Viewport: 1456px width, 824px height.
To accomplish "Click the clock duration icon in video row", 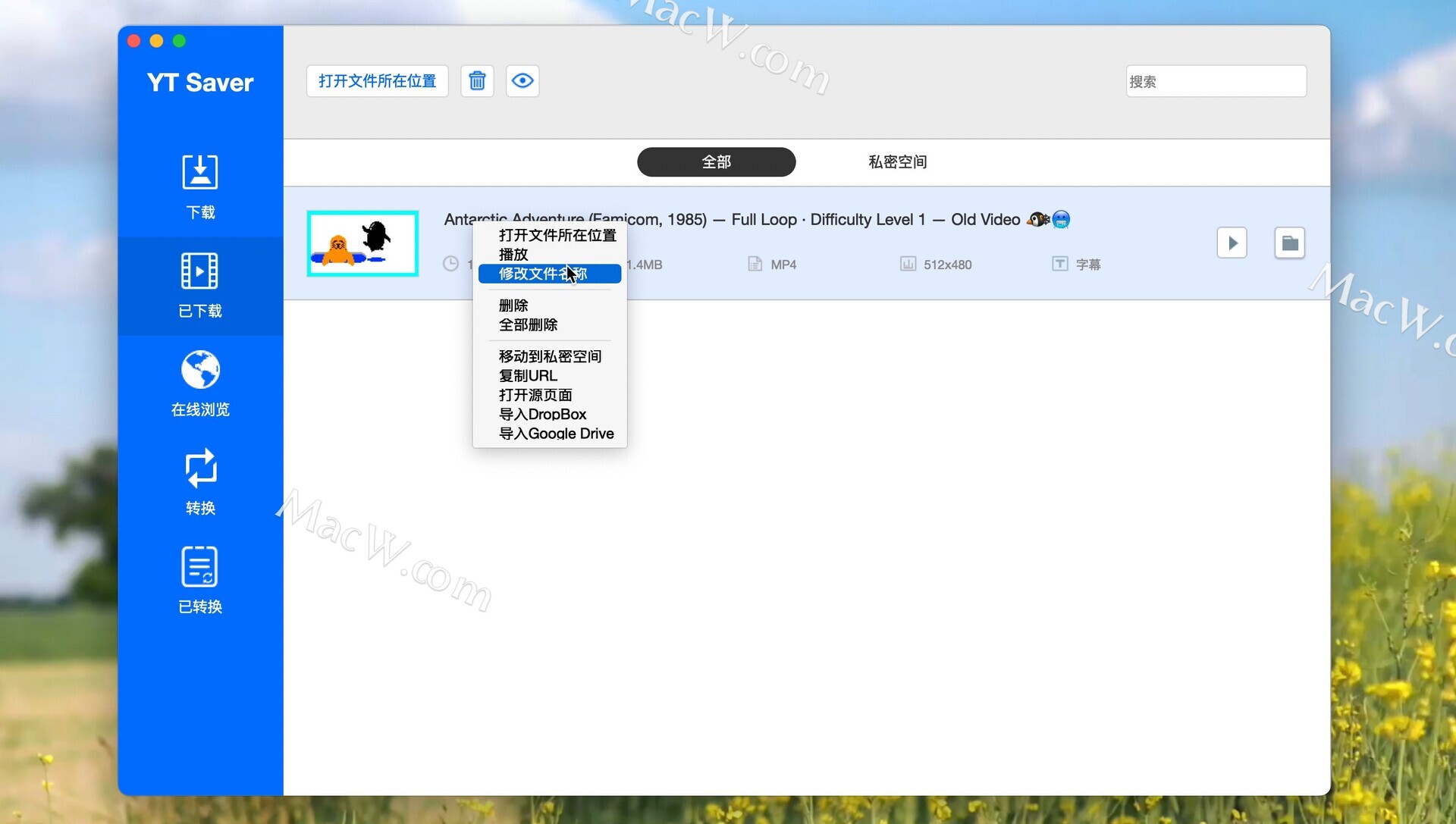I will point(450,264).
